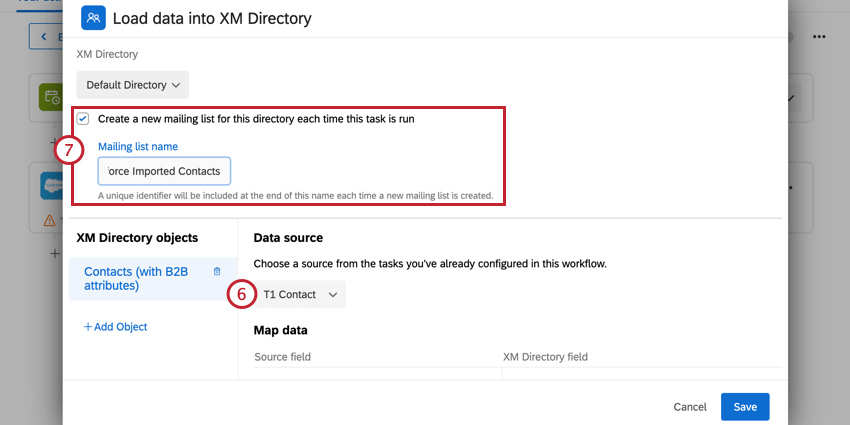Open the Default Directory dropdown
This screenshot has height=425, width=850.
click(133, 85)
